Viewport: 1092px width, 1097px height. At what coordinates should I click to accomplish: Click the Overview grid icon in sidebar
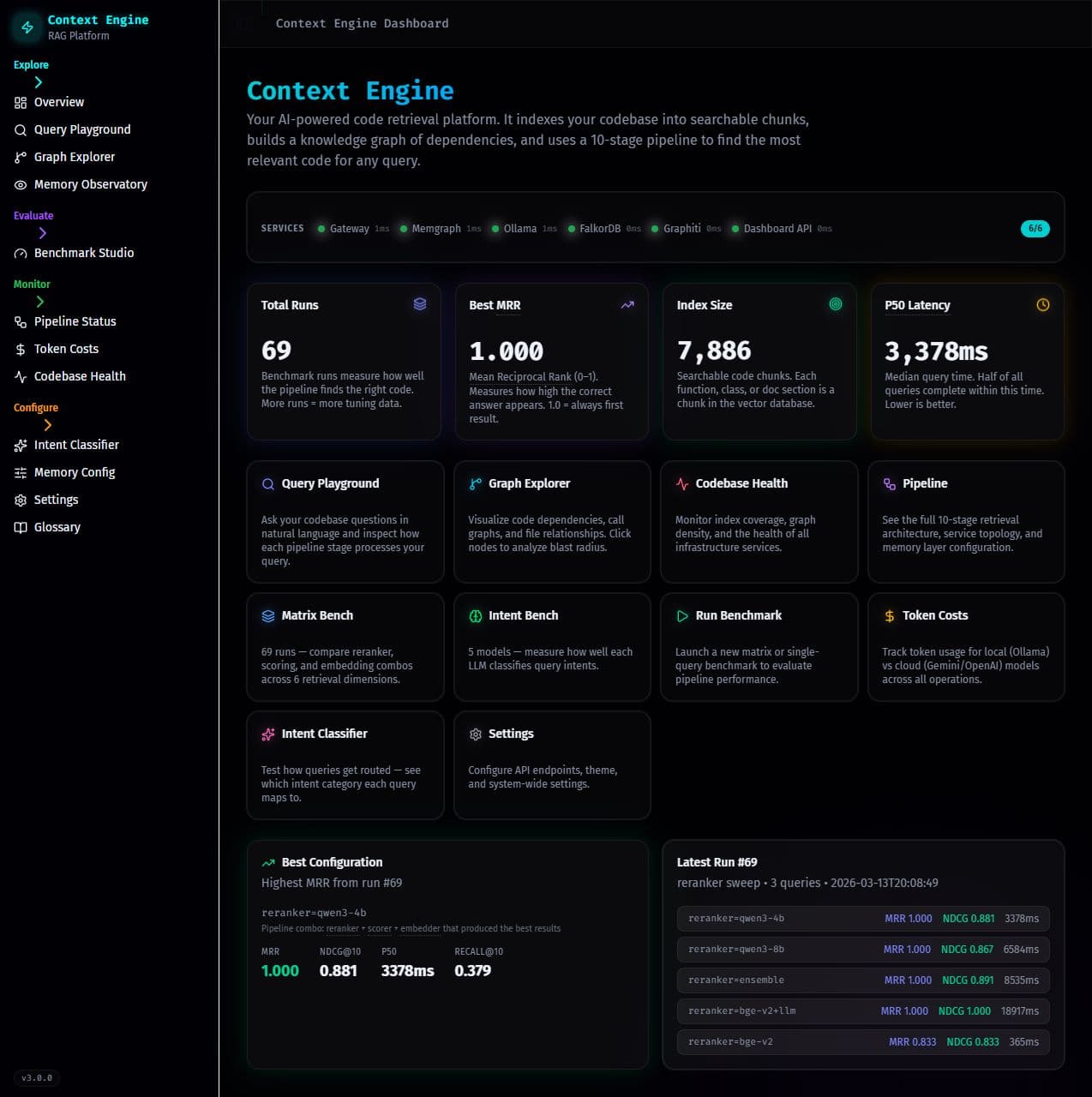tap(21, 103)
